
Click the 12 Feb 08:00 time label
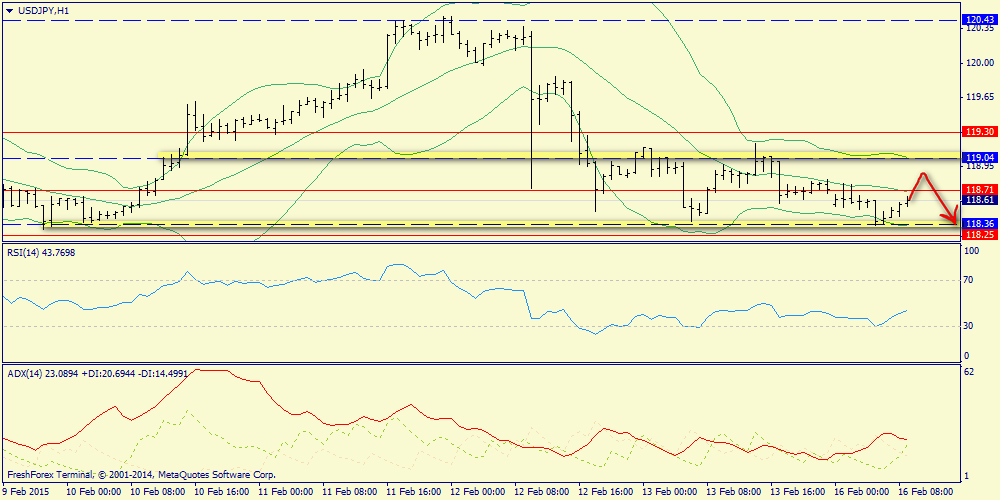pos(539,492)
